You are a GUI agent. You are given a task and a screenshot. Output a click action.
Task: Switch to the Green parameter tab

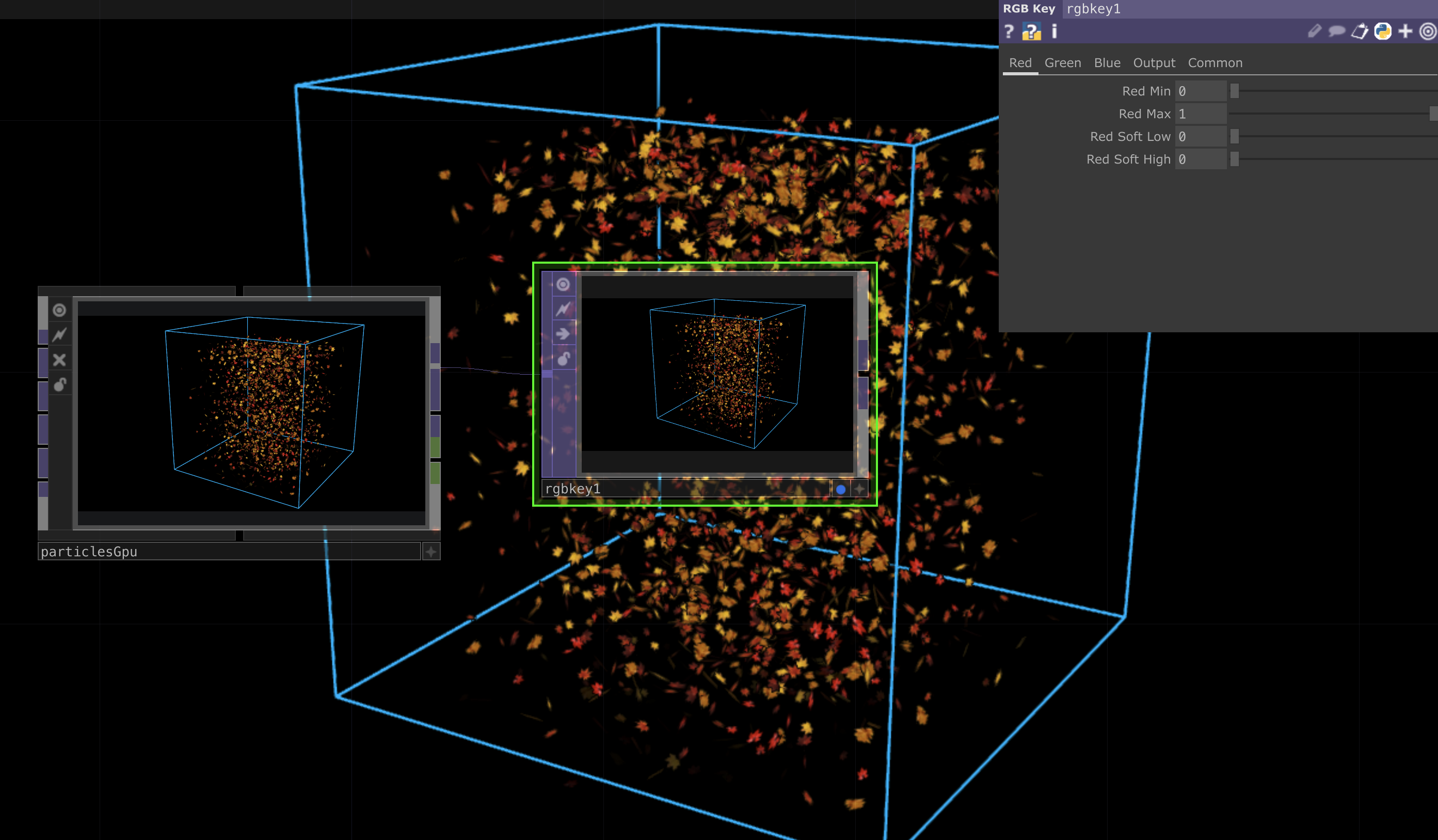pyautogui.click(x=1063, y=63)
